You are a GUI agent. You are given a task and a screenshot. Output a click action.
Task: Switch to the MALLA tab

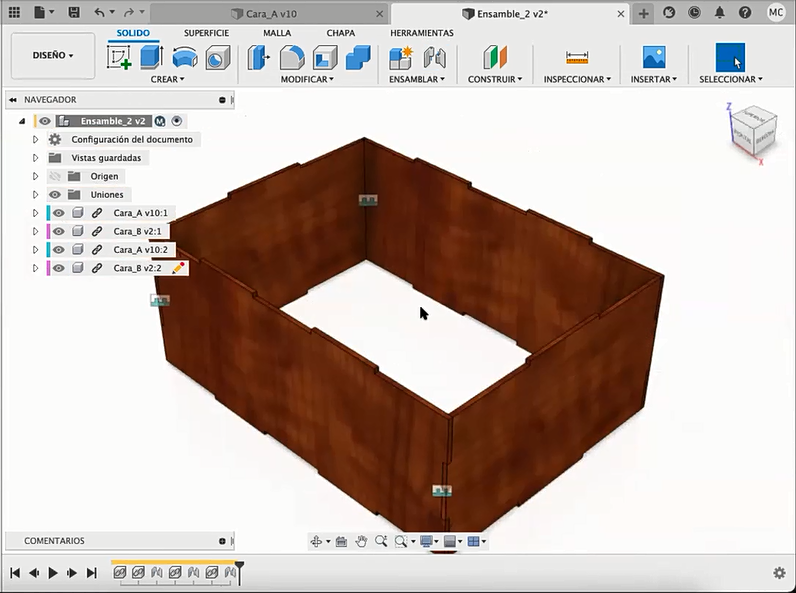pyautogui.click(x=277, y=33)
